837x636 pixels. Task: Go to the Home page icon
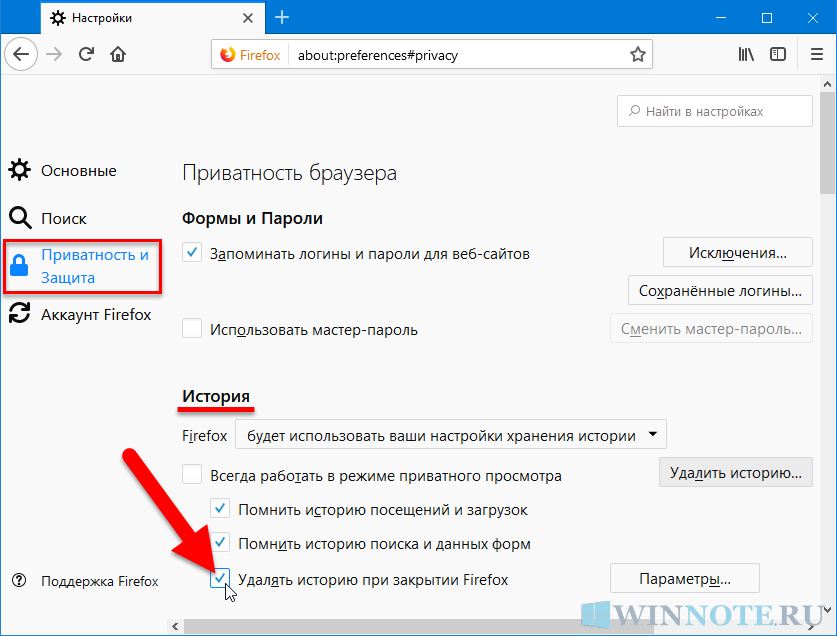(x=118, y=54)
